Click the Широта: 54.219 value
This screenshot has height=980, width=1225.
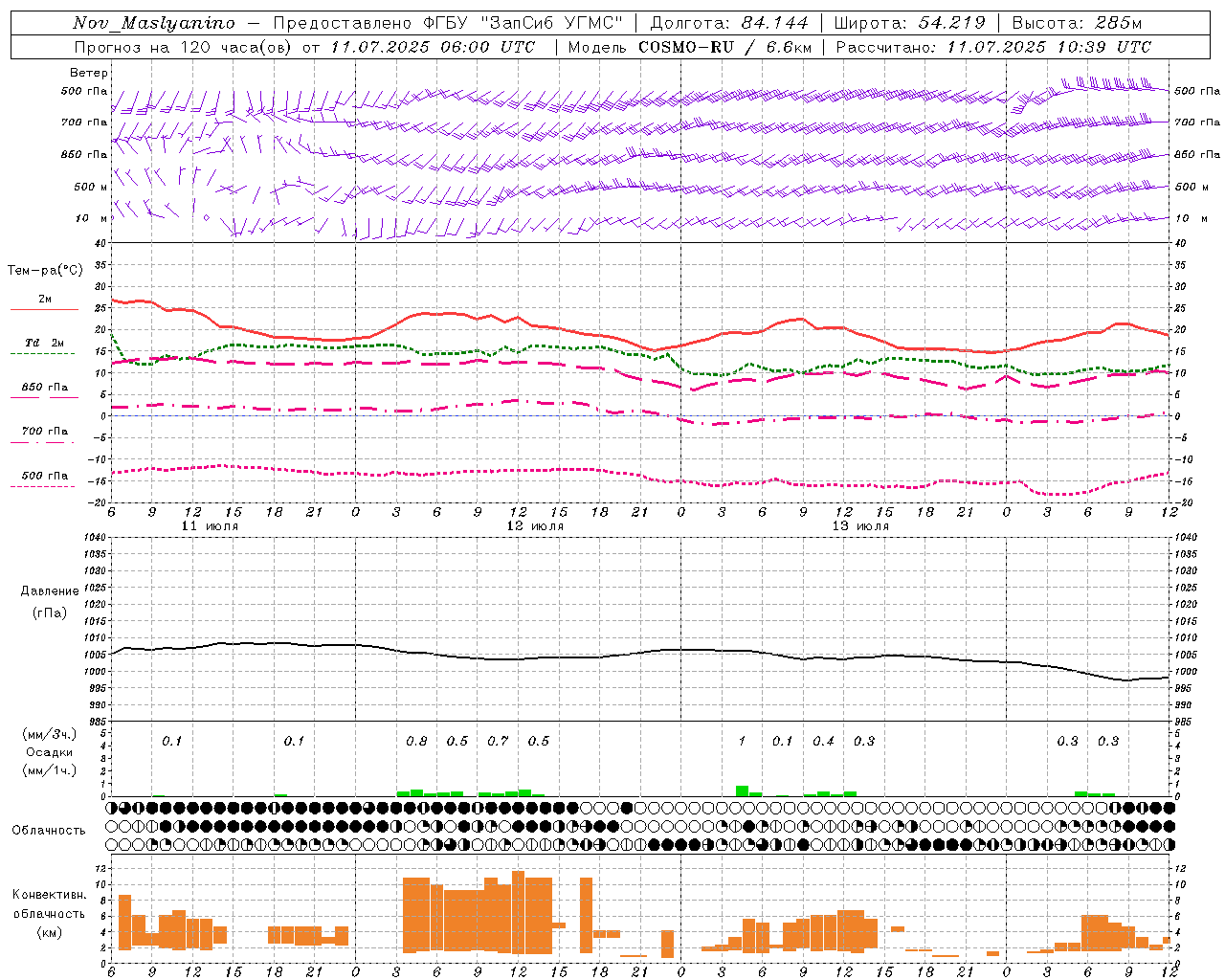point(910,23)
